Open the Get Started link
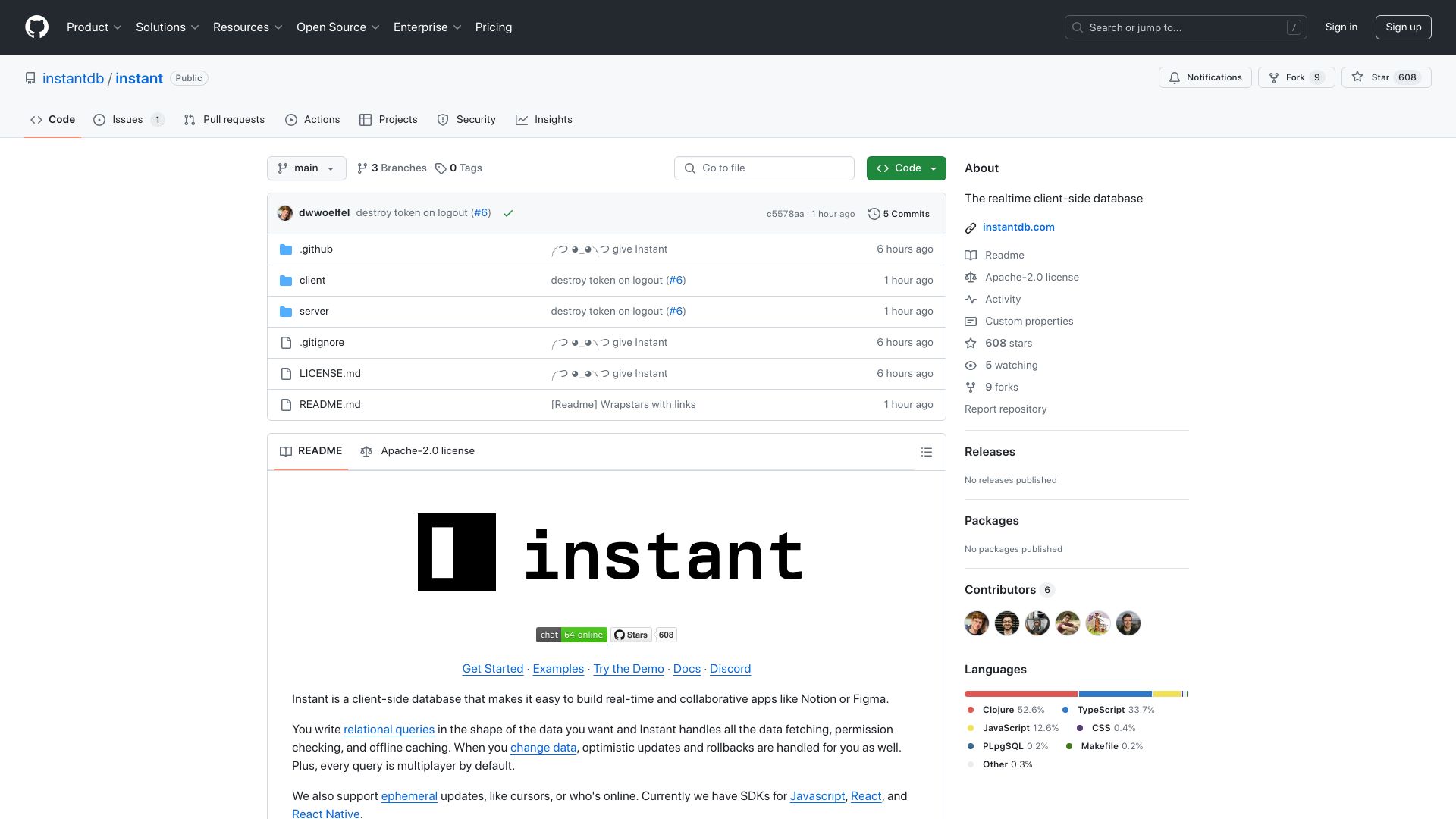 493,669
